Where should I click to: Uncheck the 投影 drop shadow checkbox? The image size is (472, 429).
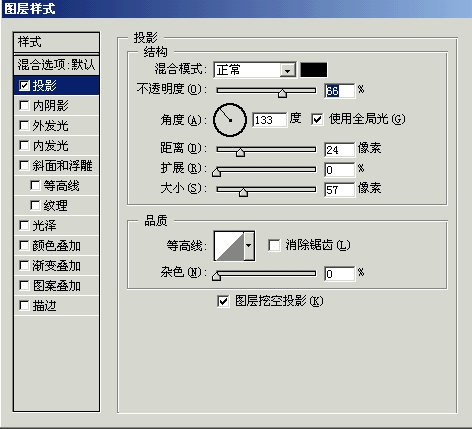click(24, 86)
